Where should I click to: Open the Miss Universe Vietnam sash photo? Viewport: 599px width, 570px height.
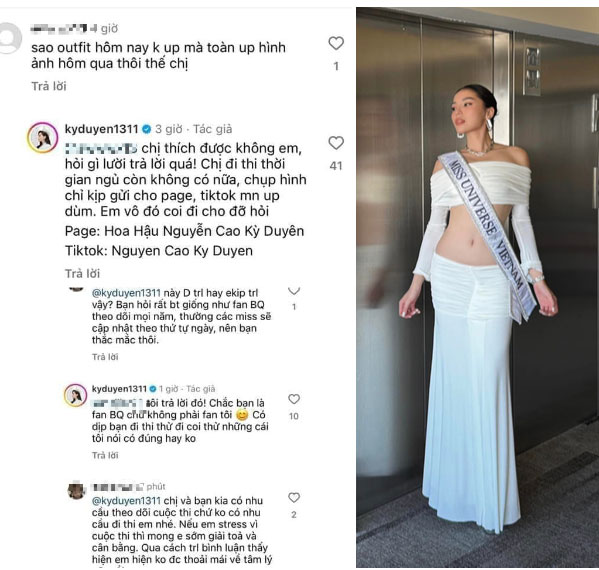[478, 287]
